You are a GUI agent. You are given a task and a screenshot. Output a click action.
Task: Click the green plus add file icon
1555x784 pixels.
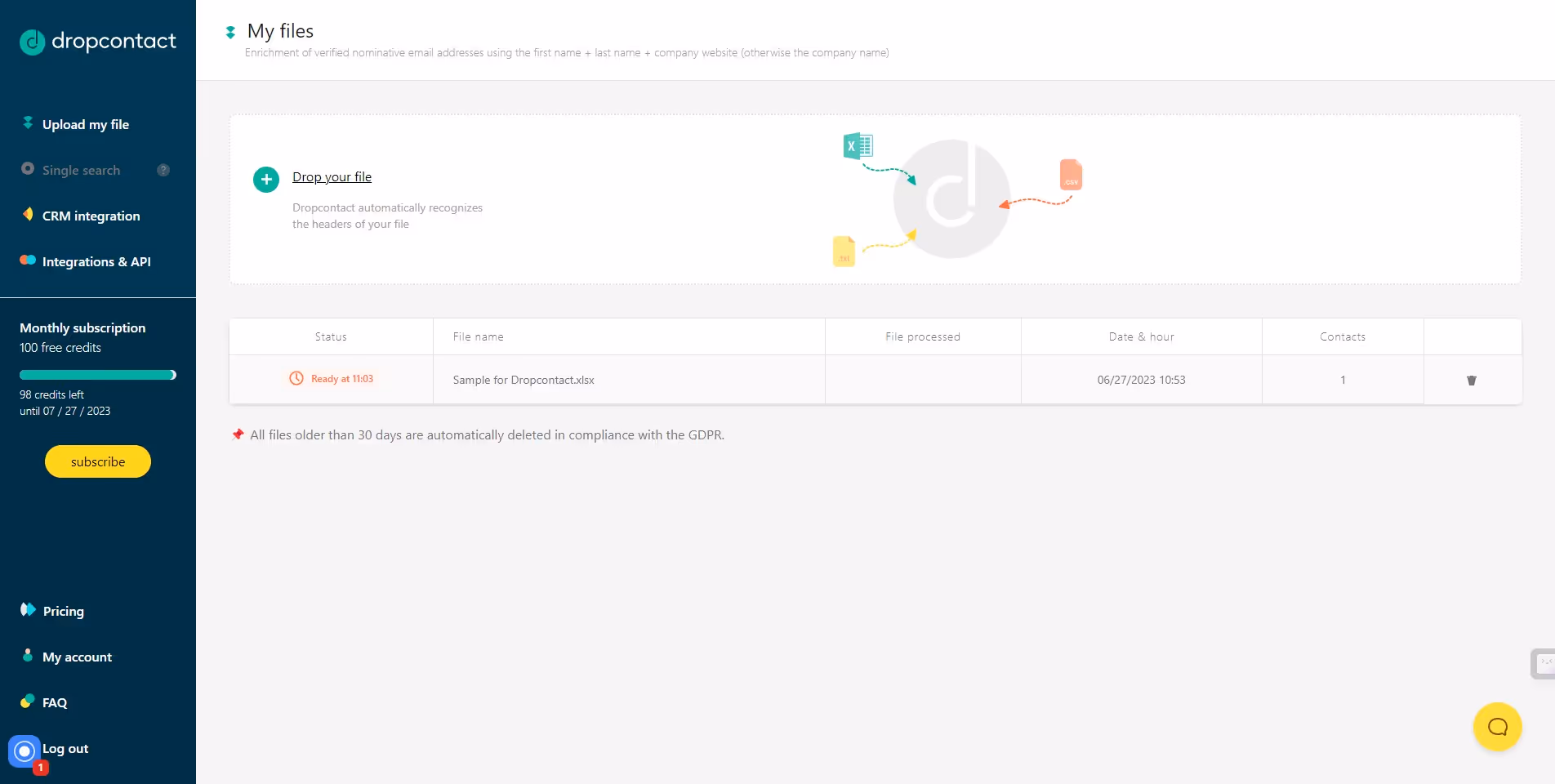pyautogui.click(x=266, y=180)
